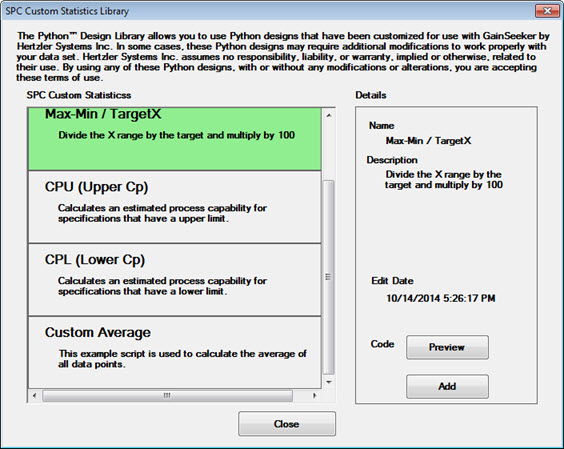This screenshot has width=564, height=449.
Task: Click the list's vertical scroll up arrow
Action: click(328, 115)
